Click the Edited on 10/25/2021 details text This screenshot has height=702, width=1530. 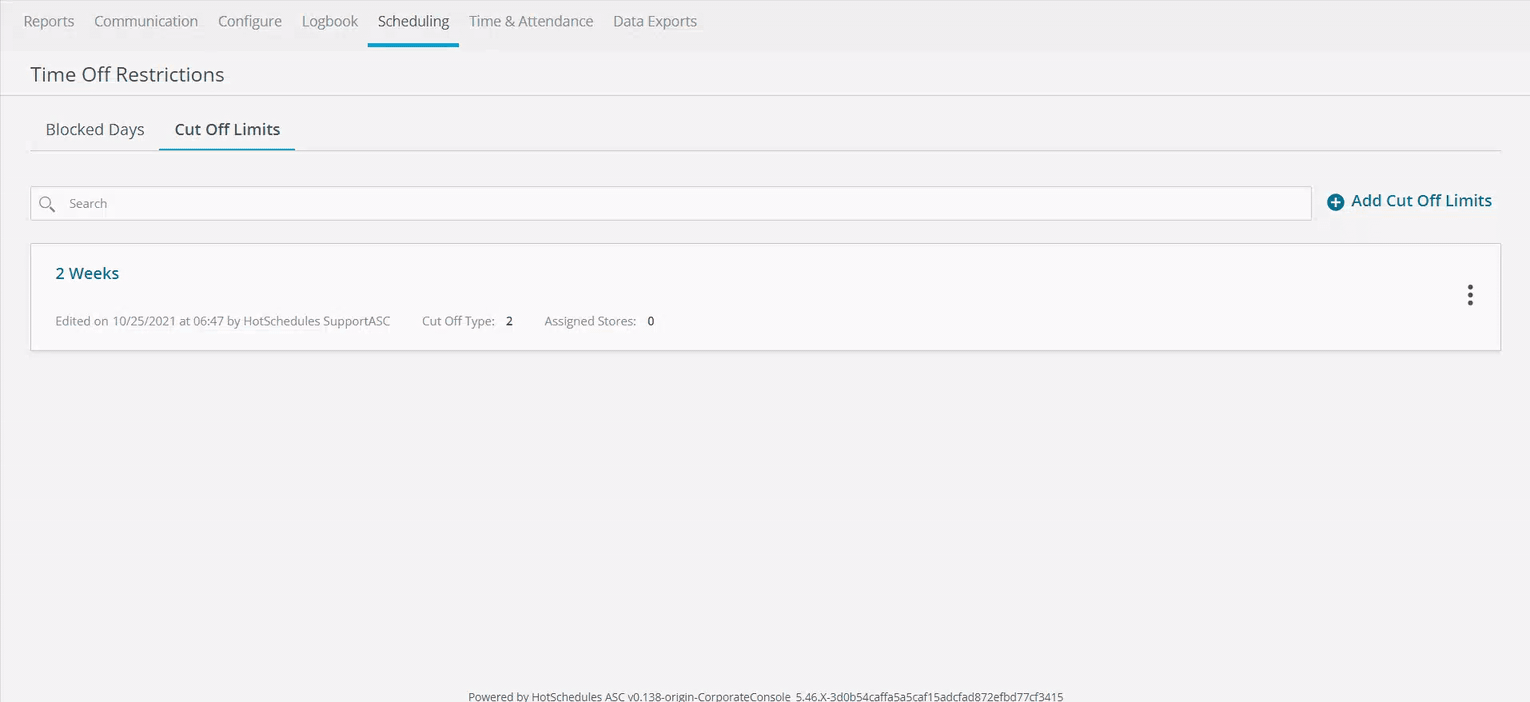coord(223,321)
